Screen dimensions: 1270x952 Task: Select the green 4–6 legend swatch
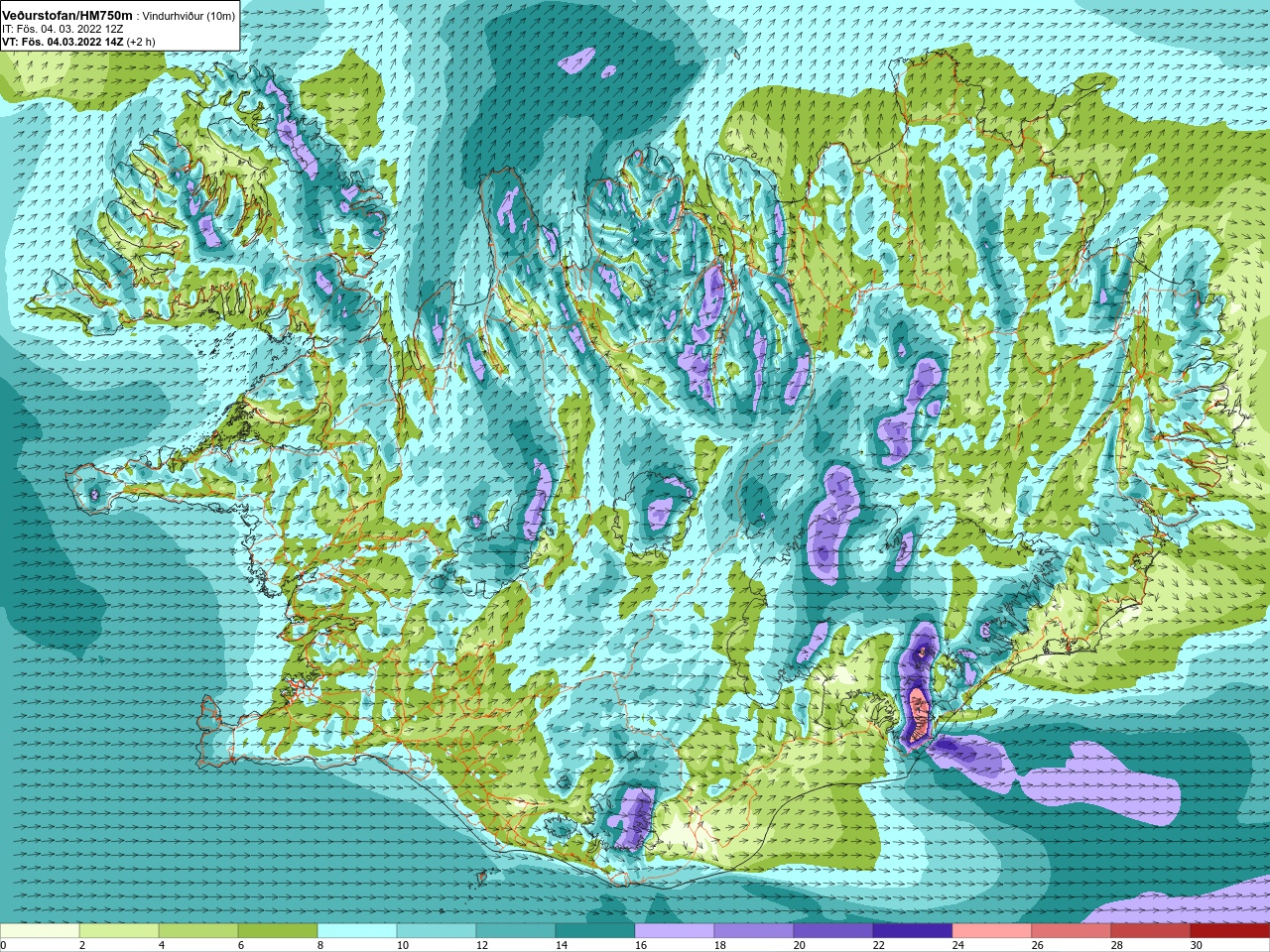(x=198, y=931)
